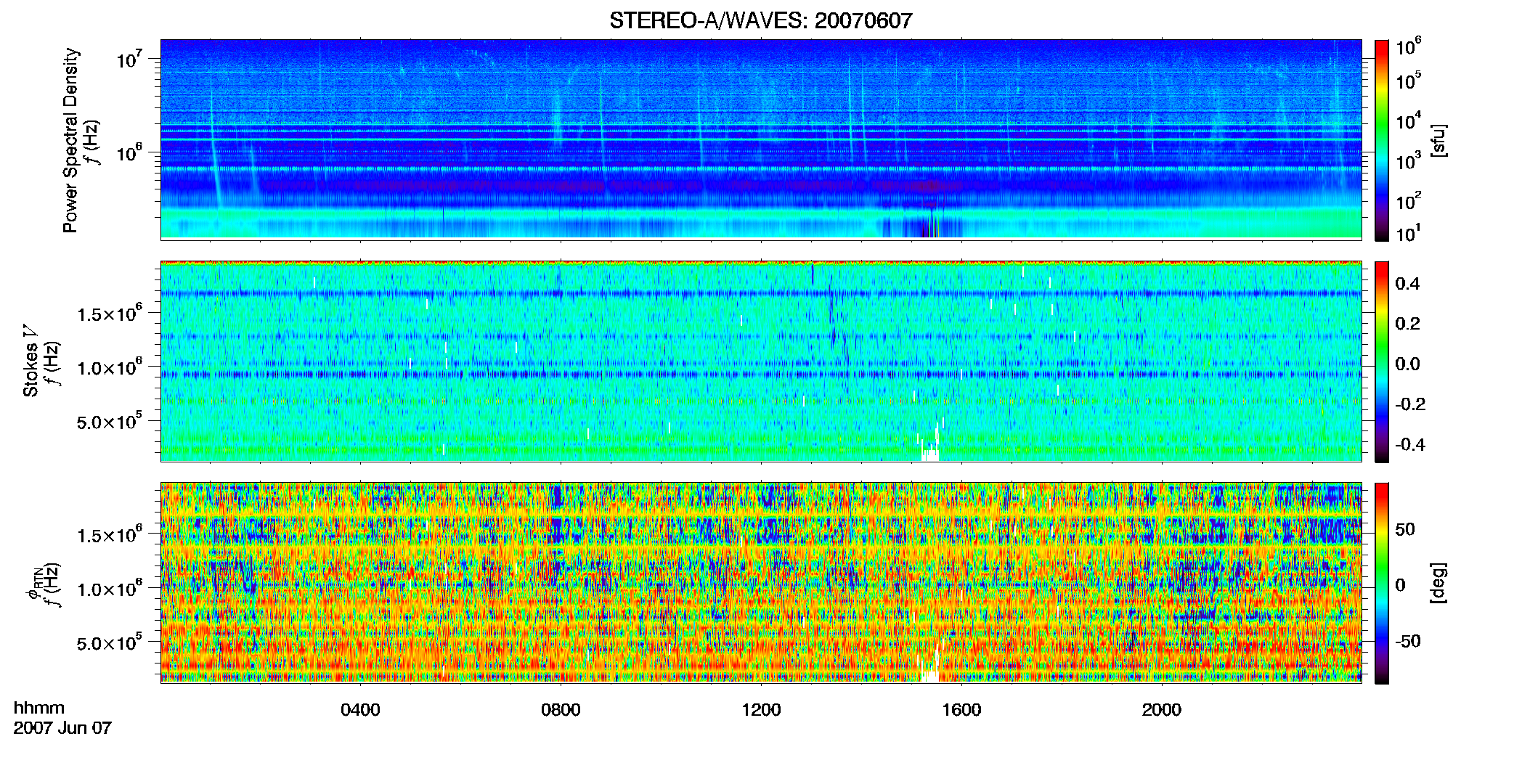Click the 1200 time axis label
This screenshot has width=1522, height=784.
click(761, 710)
